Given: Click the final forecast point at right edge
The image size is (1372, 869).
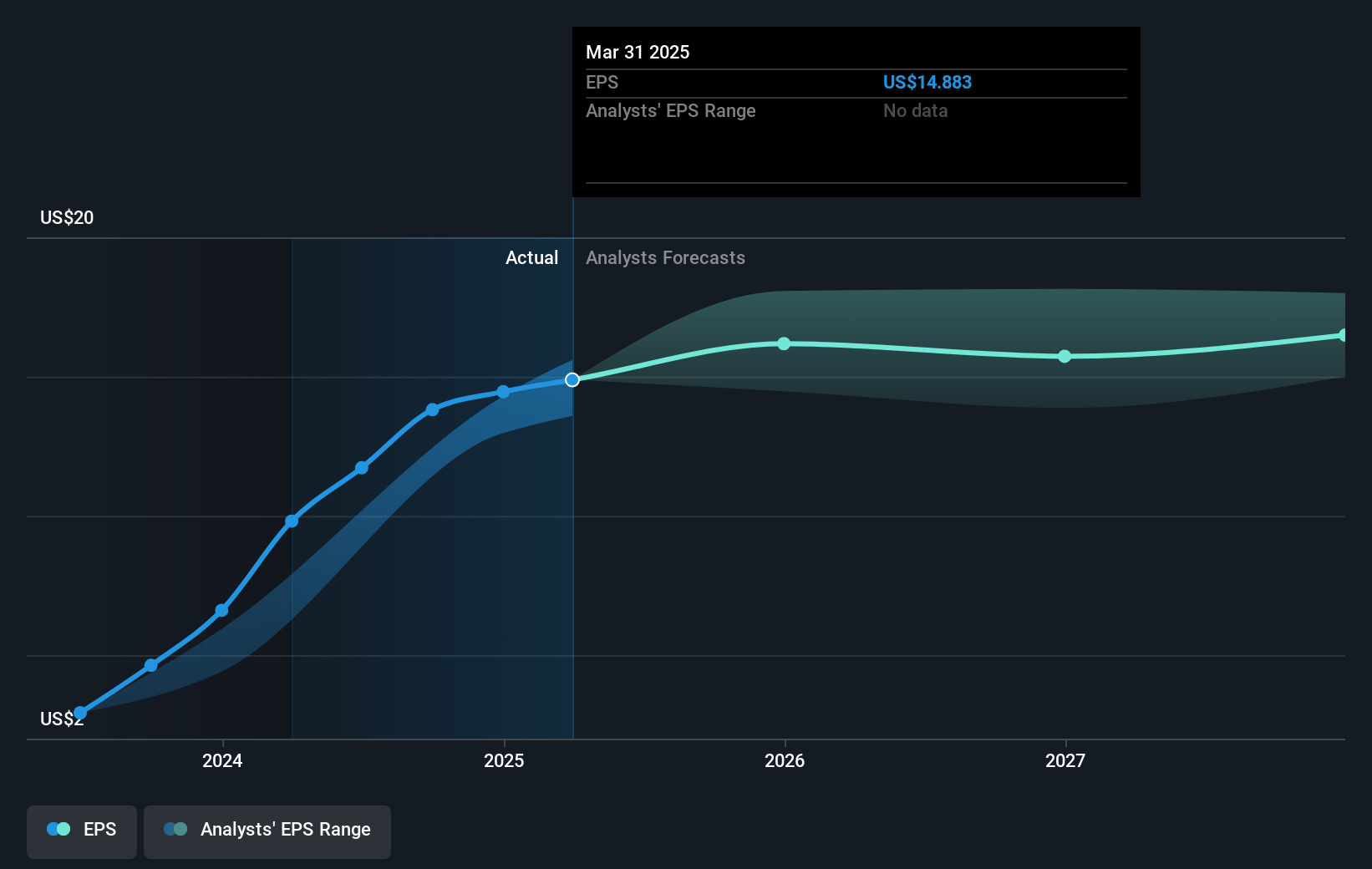Looking at the screenshot, I should click(x=1344, y=335).
